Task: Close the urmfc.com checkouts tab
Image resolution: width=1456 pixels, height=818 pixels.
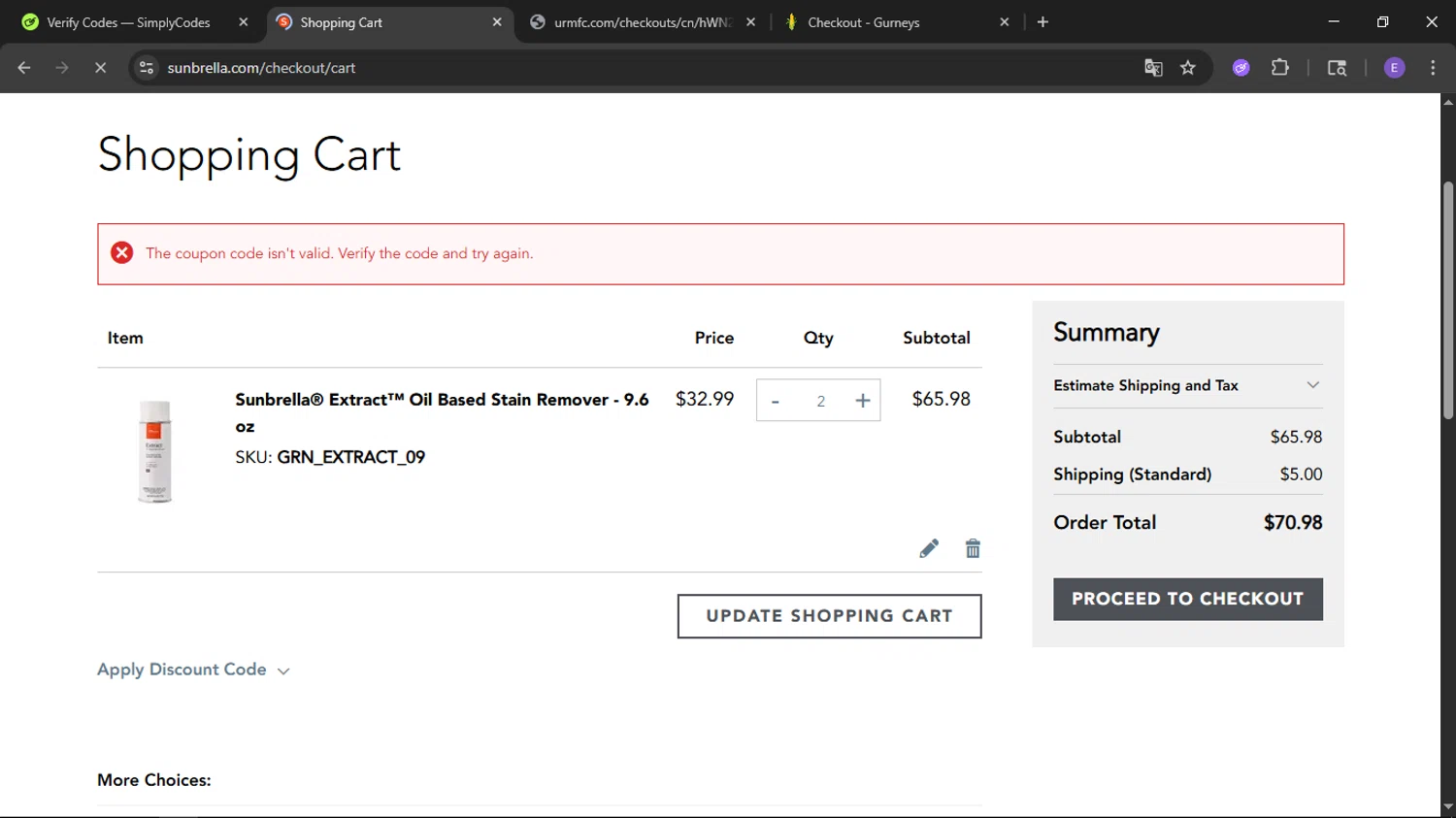Action: 750,22
